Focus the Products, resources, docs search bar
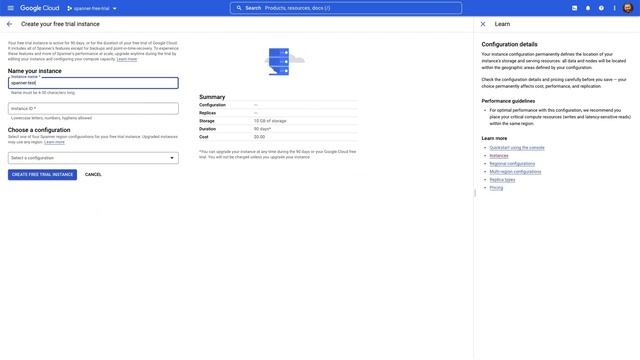This screenshot has height=360, width=640. coord(346,8)
